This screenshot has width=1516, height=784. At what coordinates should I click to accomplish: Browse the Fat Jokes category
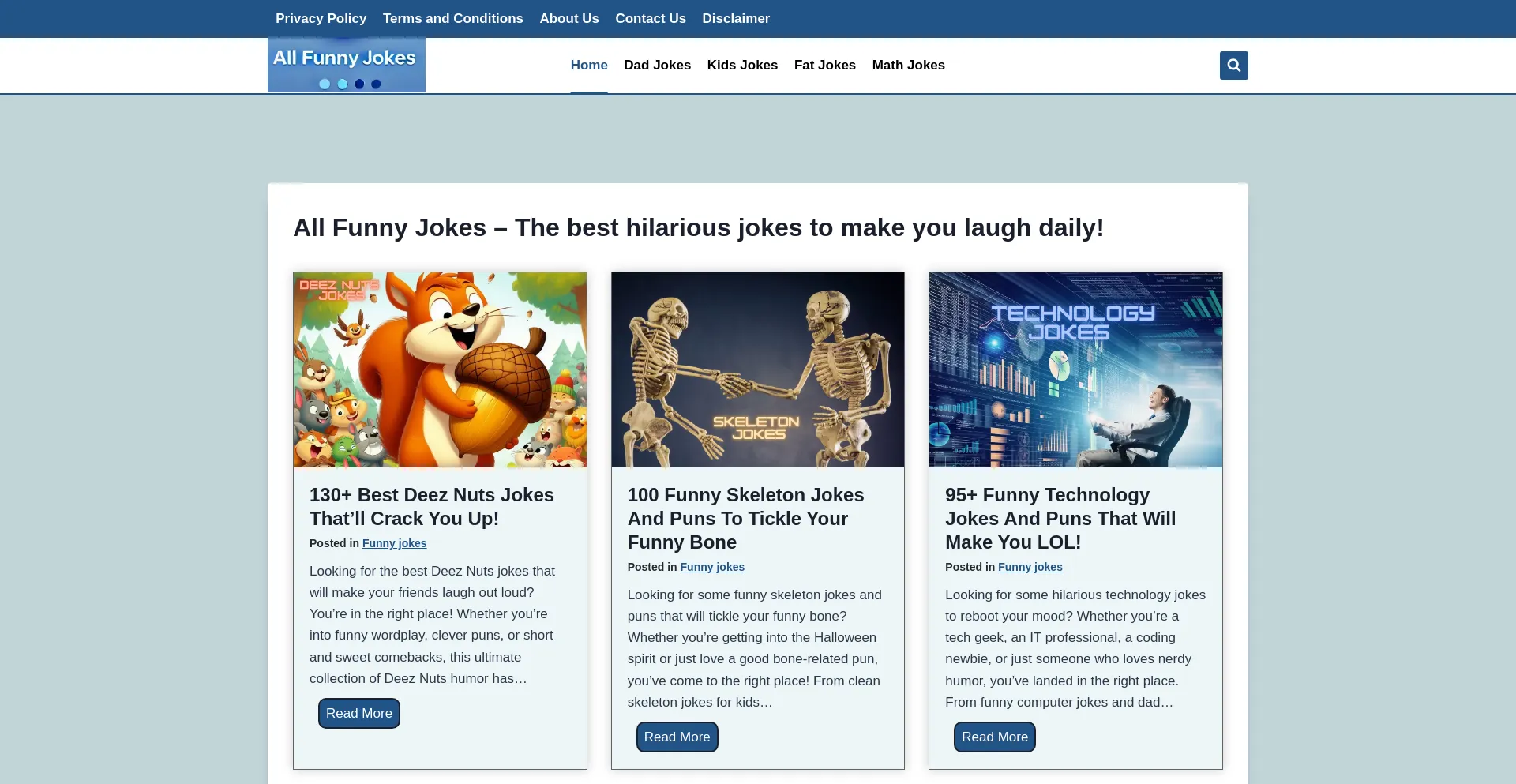824,66
